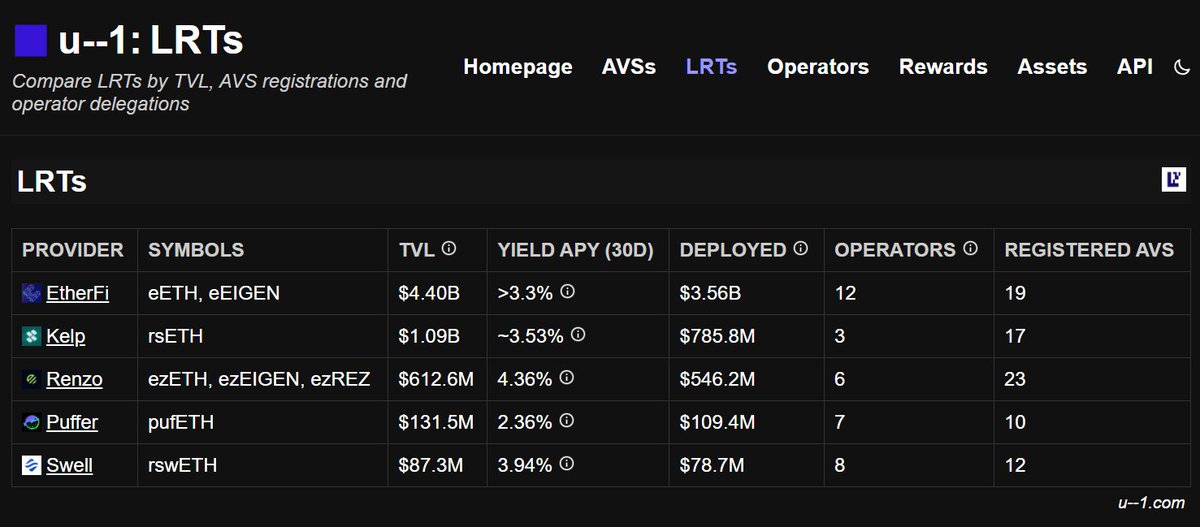Click the >3.3% yield value

tap(524, 293)
